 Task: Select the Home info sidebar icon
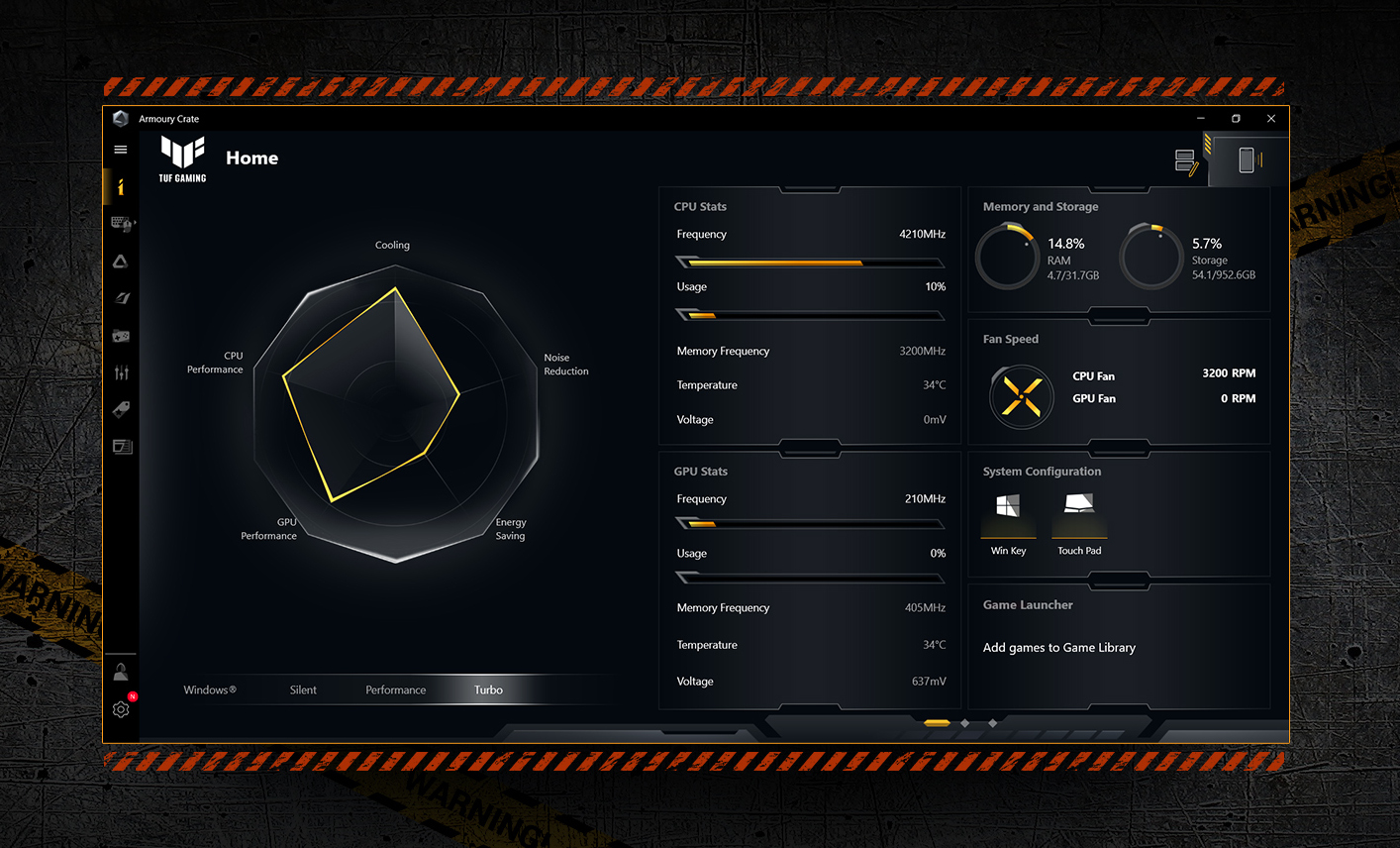pyautogui.click(x=121, y=186)
